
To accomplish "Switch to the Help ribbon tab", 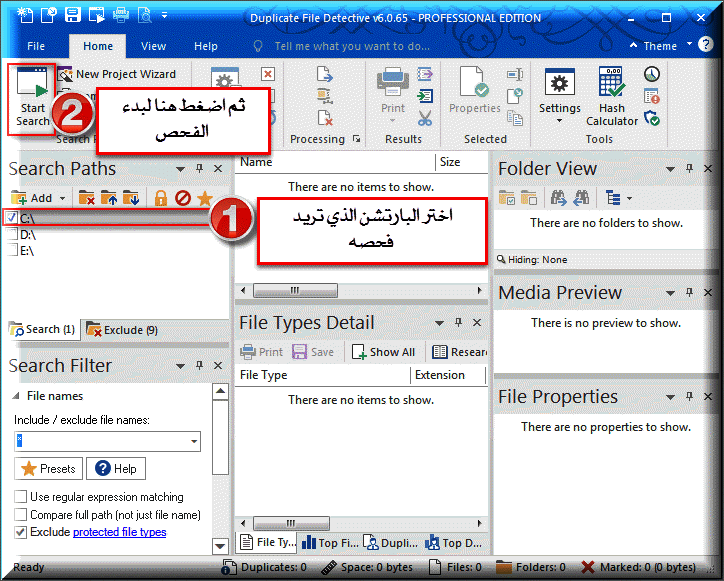I will [x=205, y=46].
